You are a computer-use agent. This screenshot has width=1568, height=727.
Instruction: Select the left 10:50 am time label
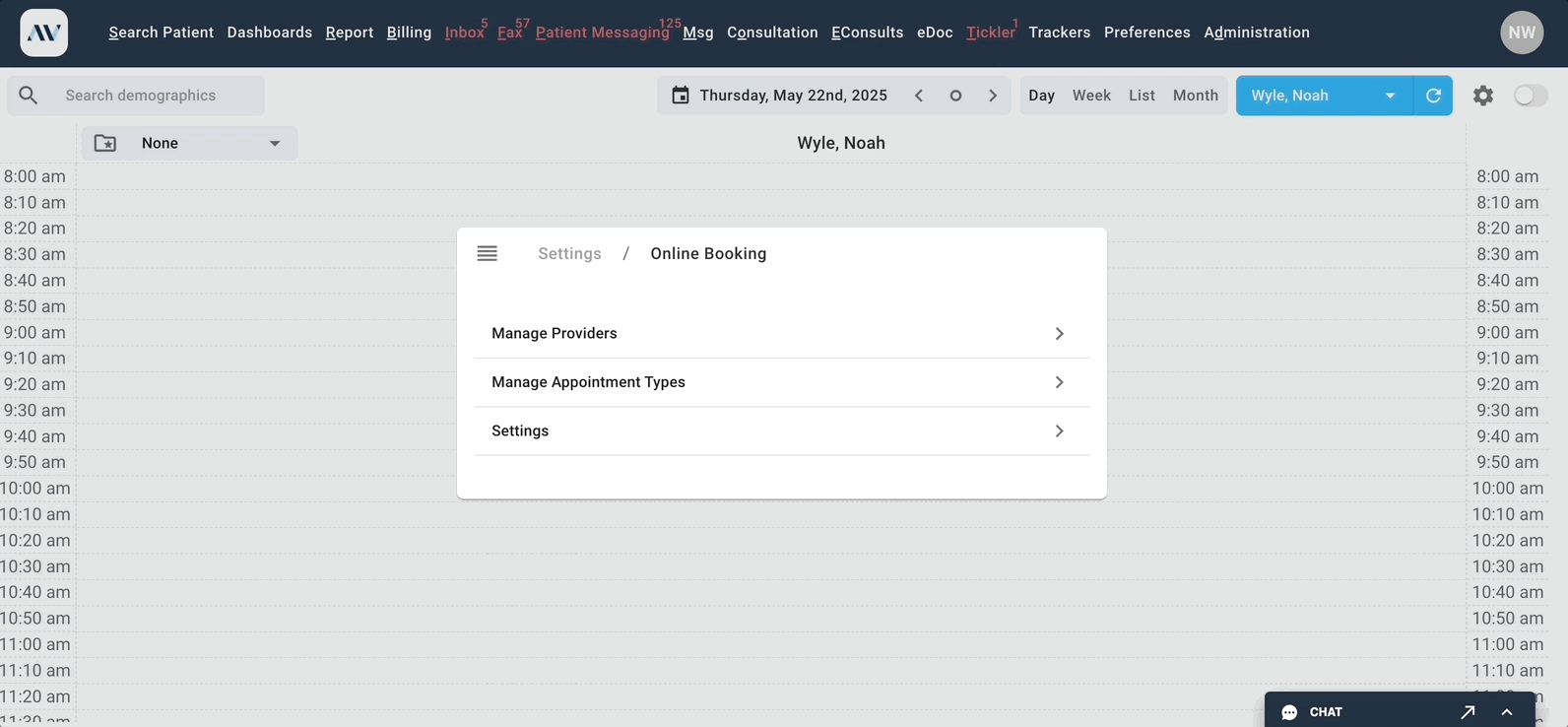[x=34, y=619]
